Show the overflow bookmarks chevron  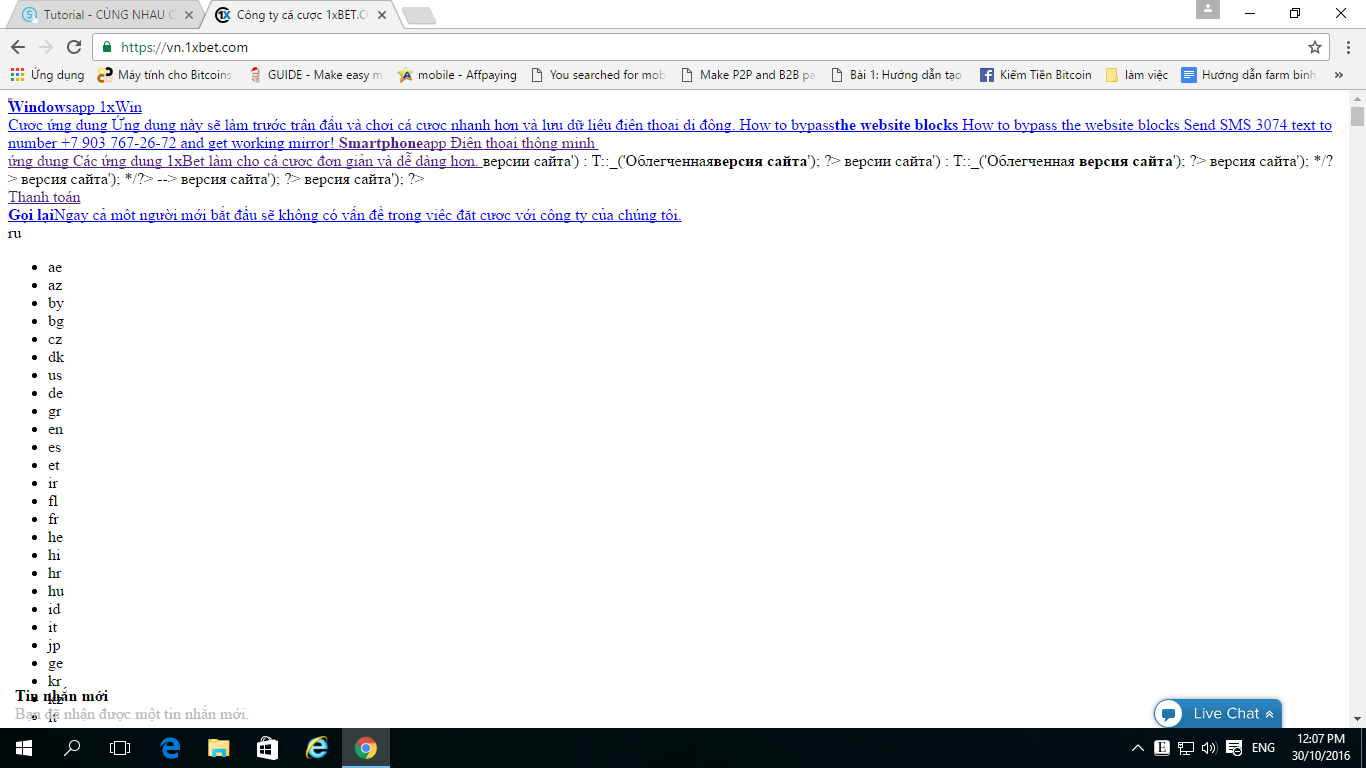click(x=1339, y=75)
